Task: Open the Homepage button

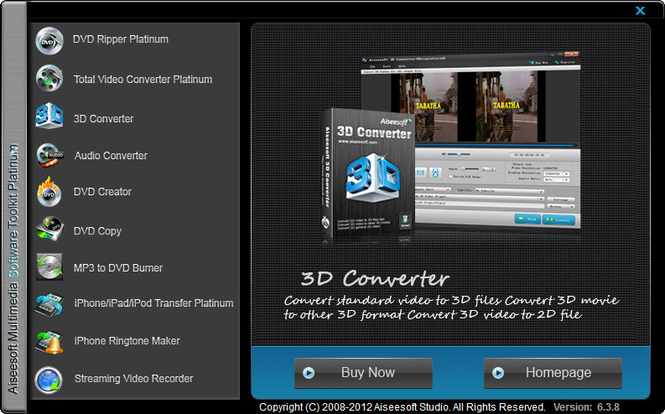Action: pyautogui.click(x=553, y=373)
